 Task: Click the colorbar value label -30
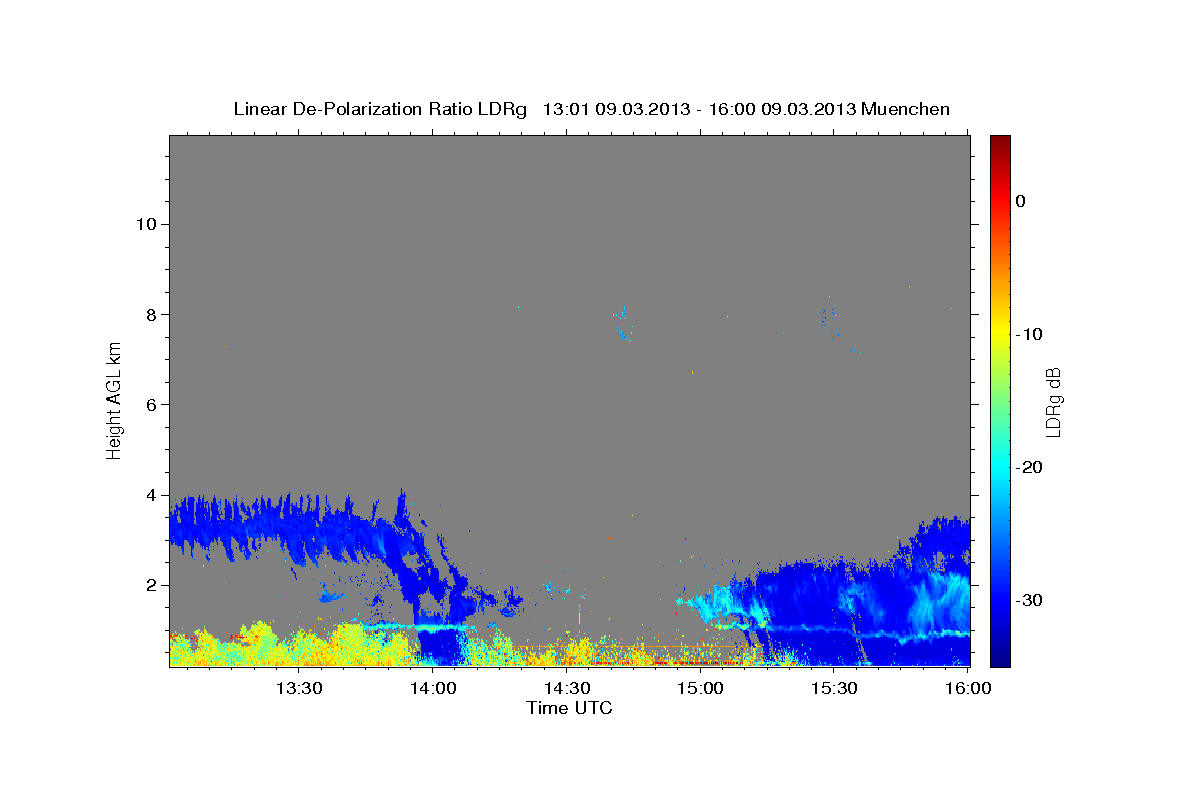[x=1028, y=600]
